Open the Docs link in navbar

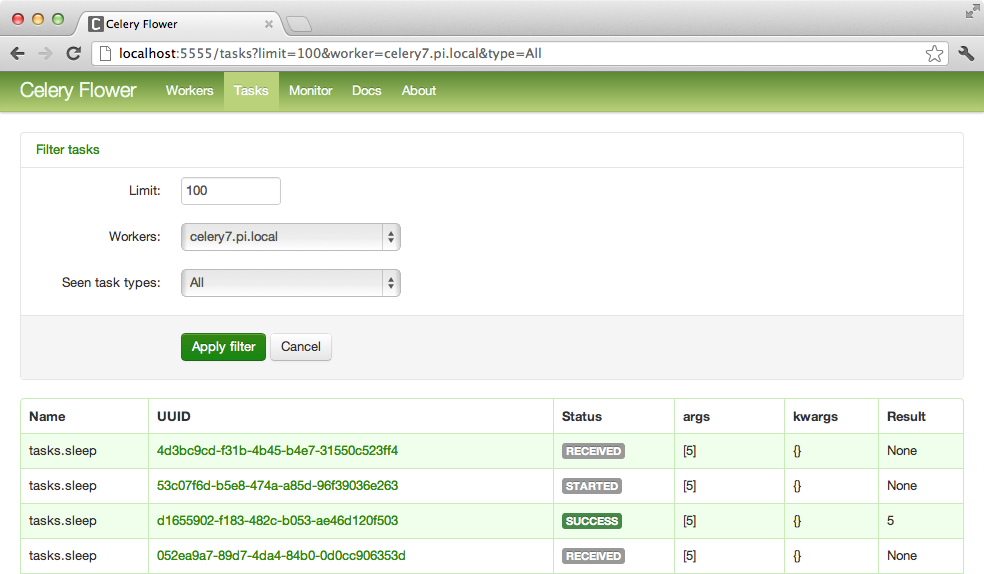point(366,90)
